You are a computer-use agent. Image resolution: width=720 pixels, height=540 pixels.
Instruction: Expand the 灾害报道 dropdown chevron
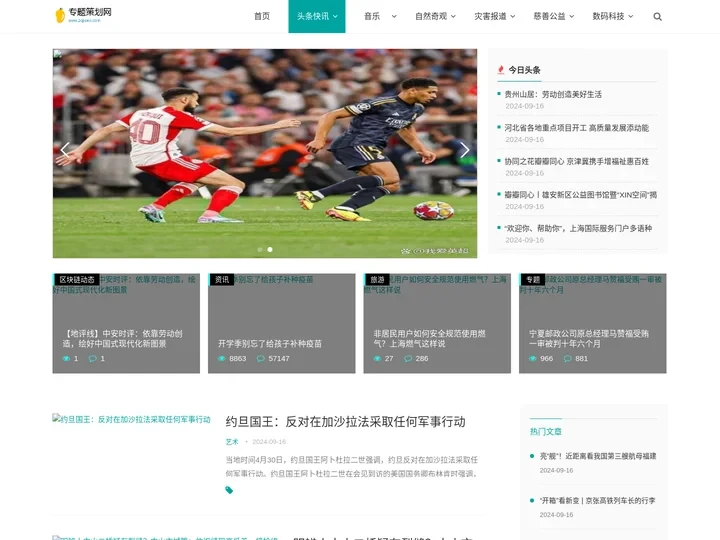[x=512, y=17]
